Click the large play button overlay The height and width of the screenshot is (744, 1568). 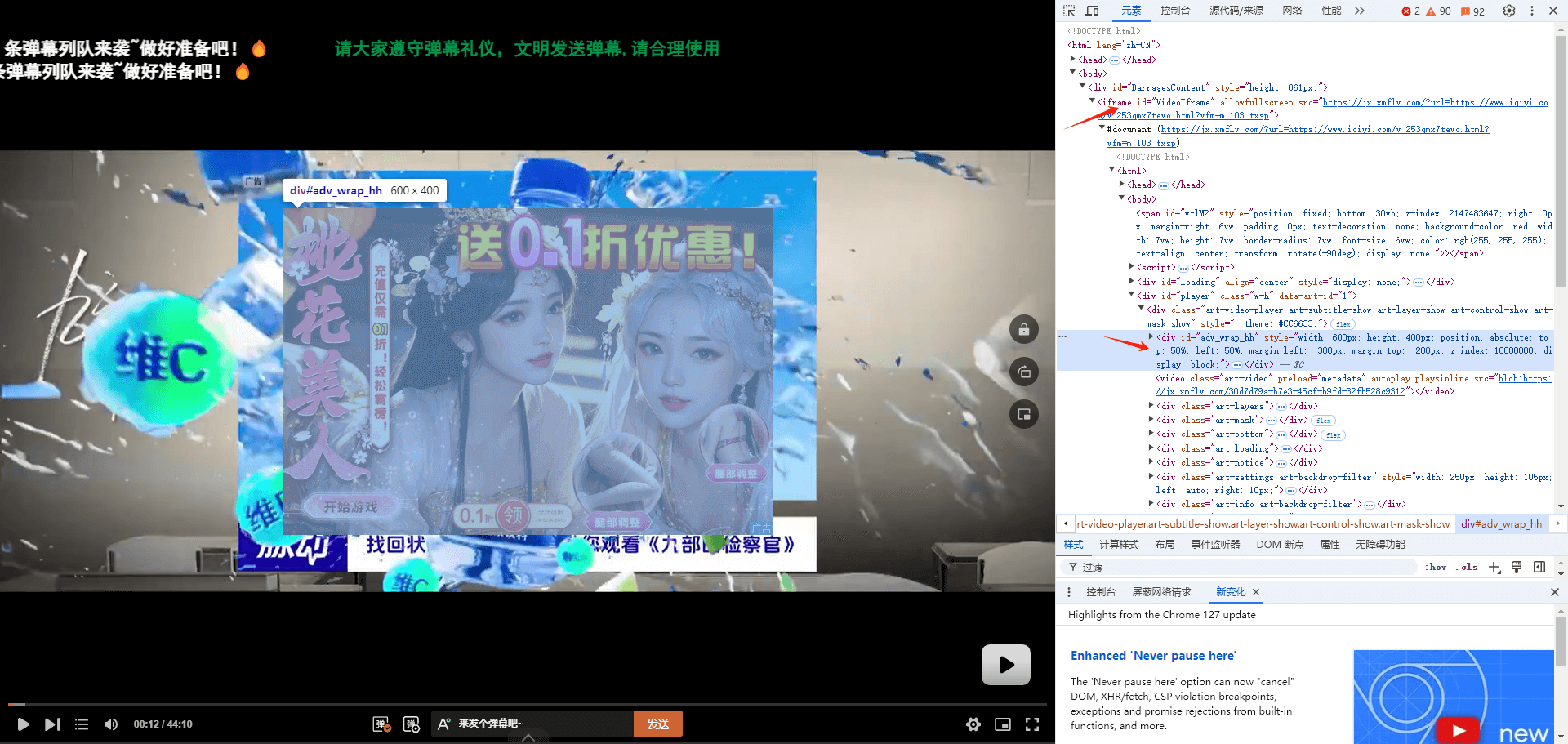[x=1006, y=665]
